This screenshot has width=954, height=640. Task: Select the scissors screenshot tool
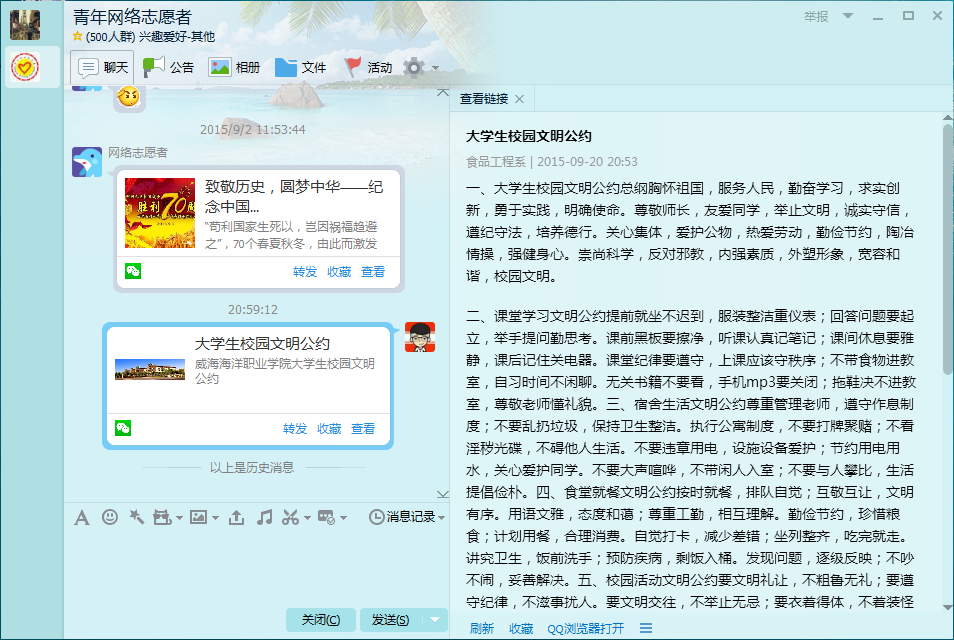290,517
